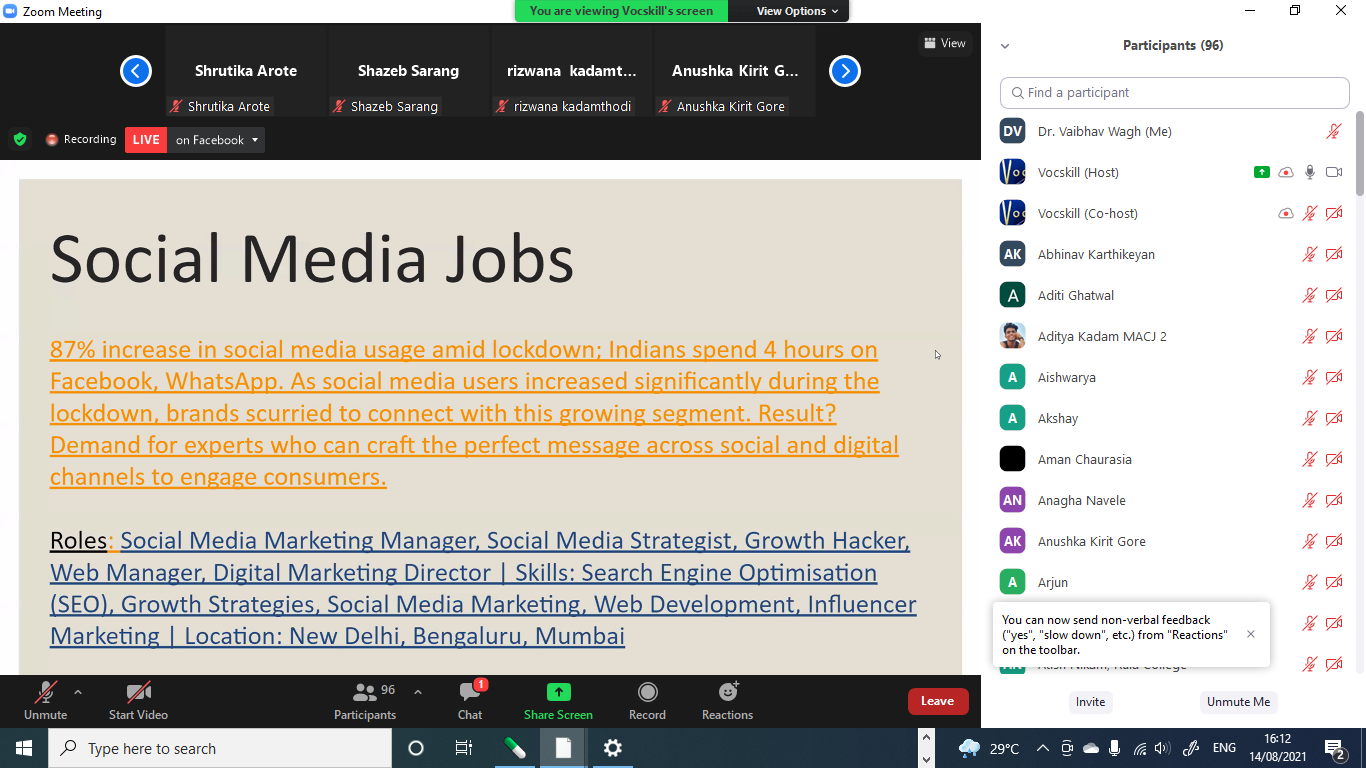Viewport: 1366px width, 768px height.
Task: Show next video thumbnails with right arrow
Action: pyautogui.click(x=845, y=71)
